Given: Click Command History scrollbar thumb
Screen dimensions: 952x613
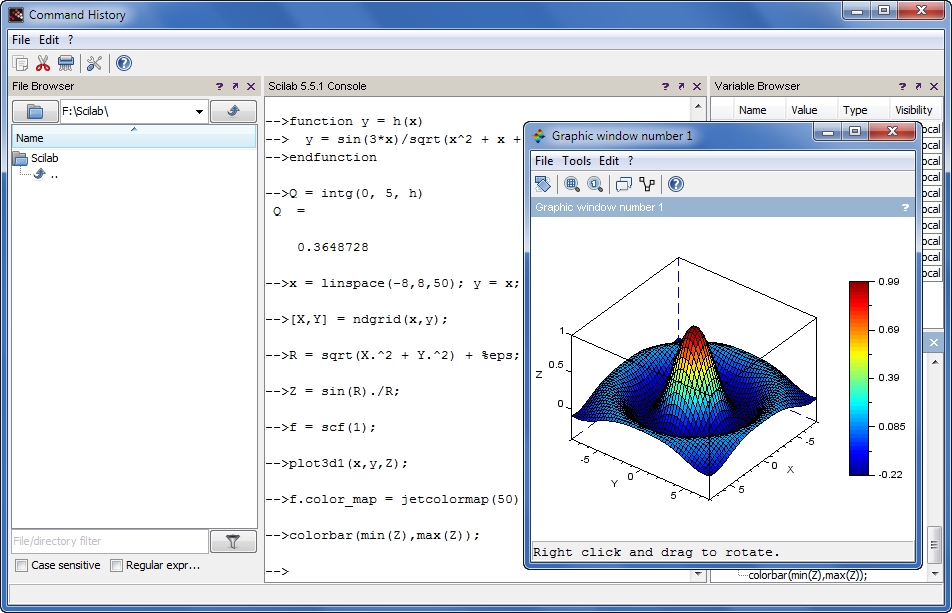Looking at the screenshot, I should (x=934, y=544).
